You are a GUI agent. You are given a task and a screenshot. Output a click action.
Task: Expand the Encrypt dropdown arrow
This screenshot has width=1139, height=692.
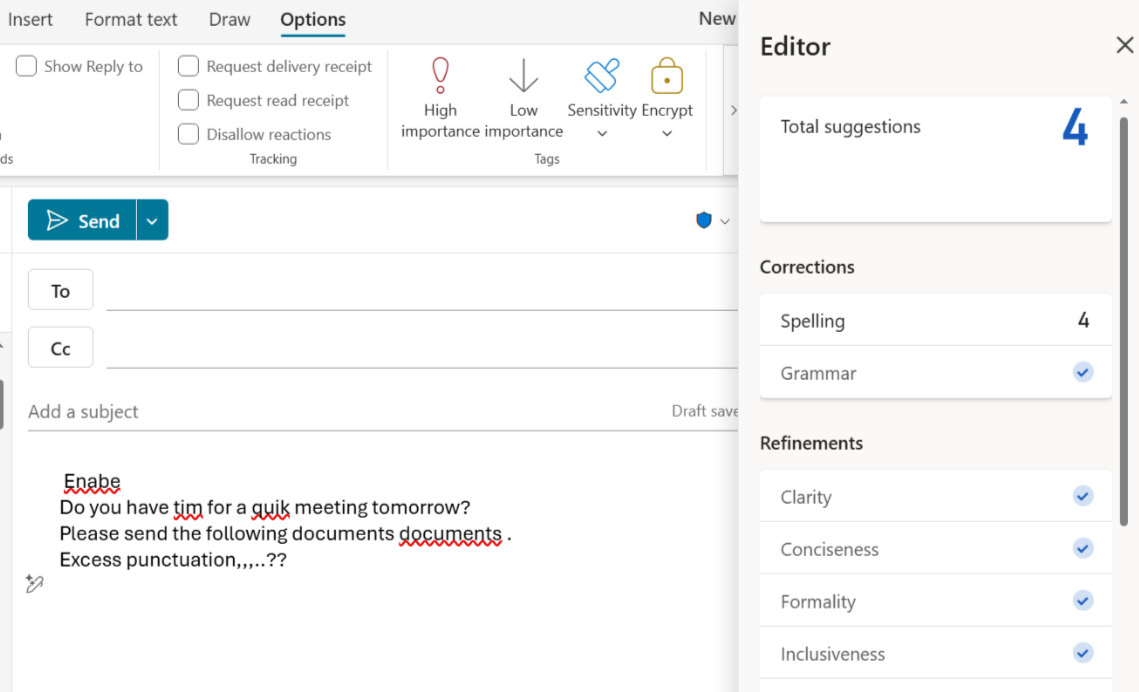(x=667, y=134)
